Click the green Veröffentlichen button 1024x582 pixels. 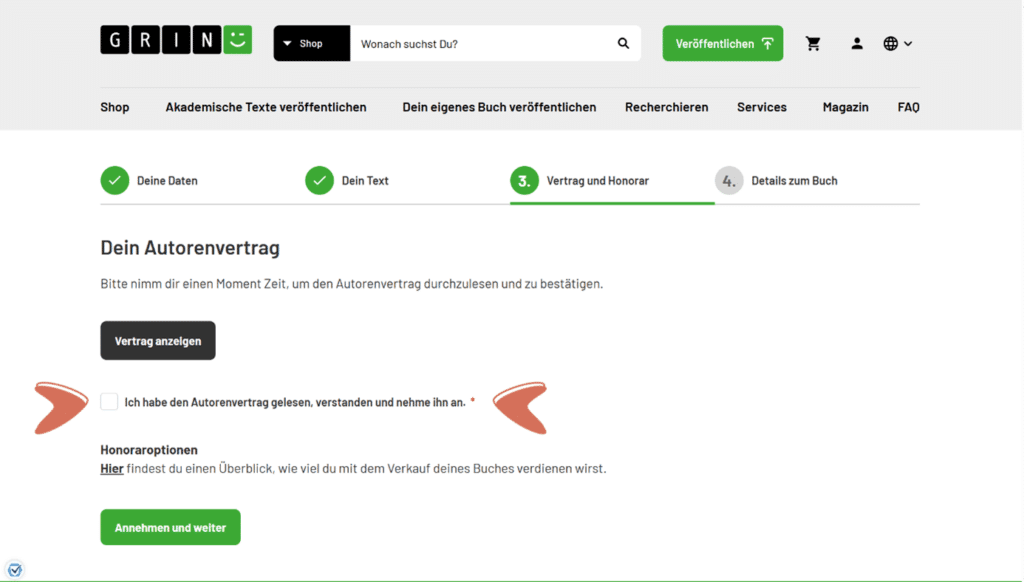(x=722, y=44)
